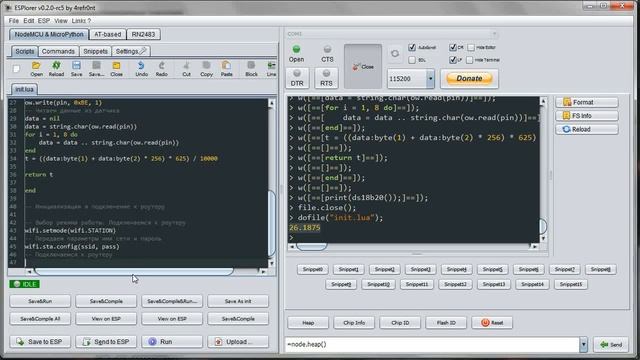Open the Links menu

[79, 20]
